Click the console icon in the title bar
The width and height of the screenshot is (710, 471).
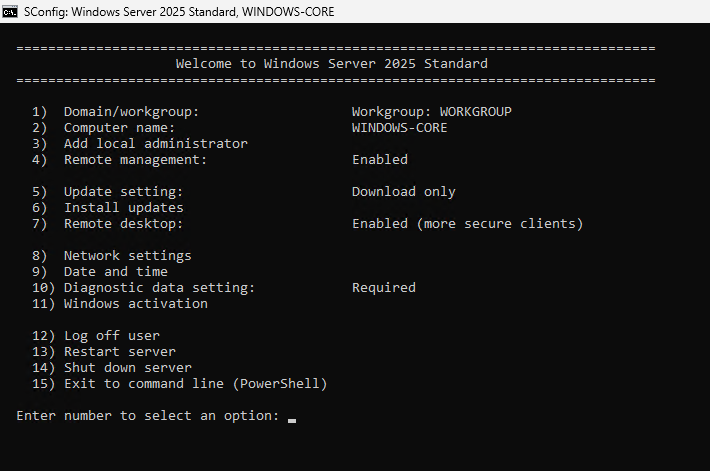pyautogui.click(x=12, y=11)
